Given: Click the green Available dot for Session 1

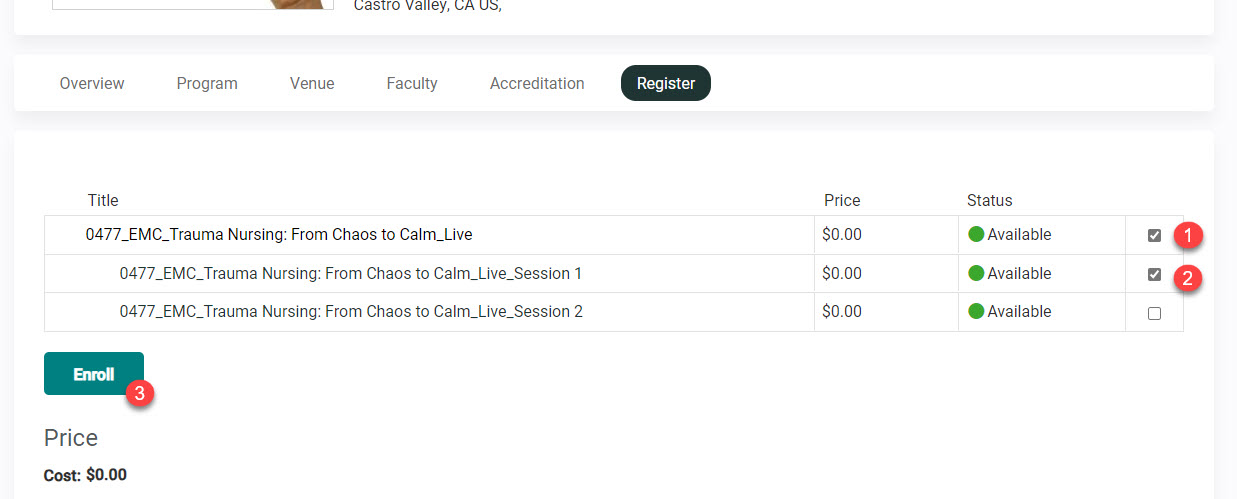Looking at the screenshot, I should 976,273.
